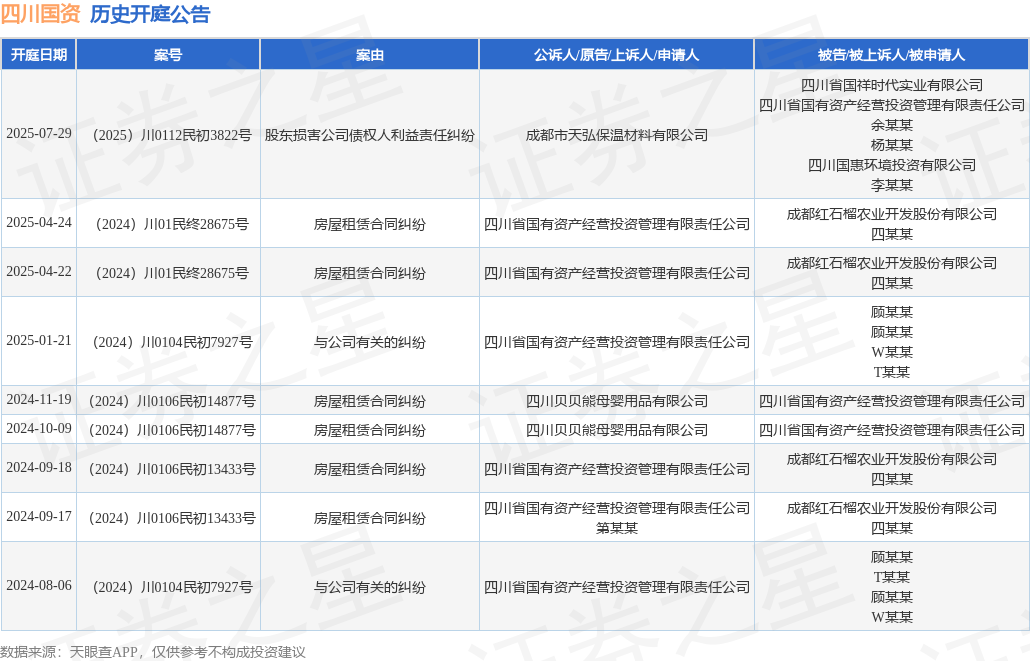Click the plaintiff "第某某"
Screen dimensions: 1030x661
617,528
